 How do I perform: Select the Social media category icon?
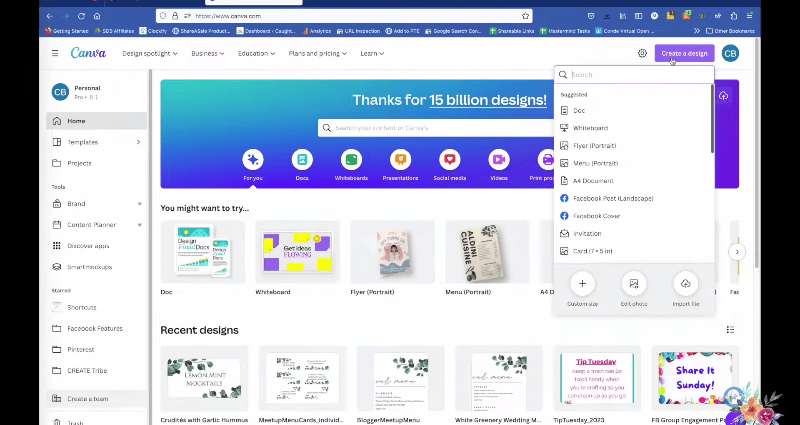(x=449, y=160)
